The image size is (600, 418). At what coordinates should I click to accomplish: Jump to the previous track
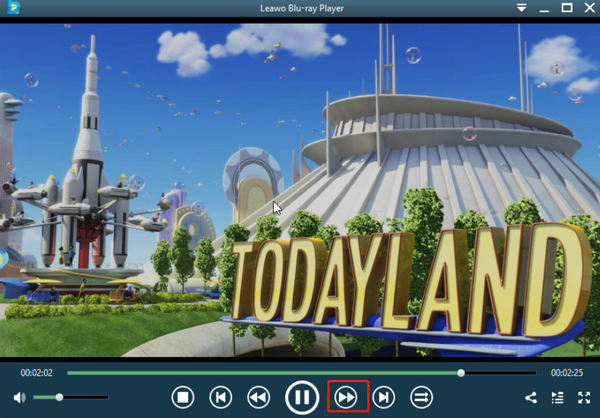click(x=220, y=397)
